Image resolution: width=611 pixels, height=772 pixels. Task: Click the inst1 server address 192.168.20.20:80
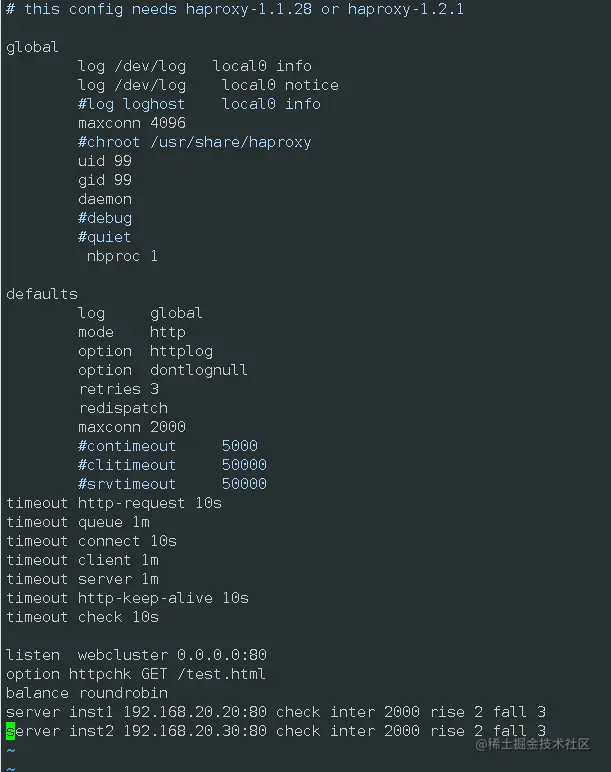point(194,712)
